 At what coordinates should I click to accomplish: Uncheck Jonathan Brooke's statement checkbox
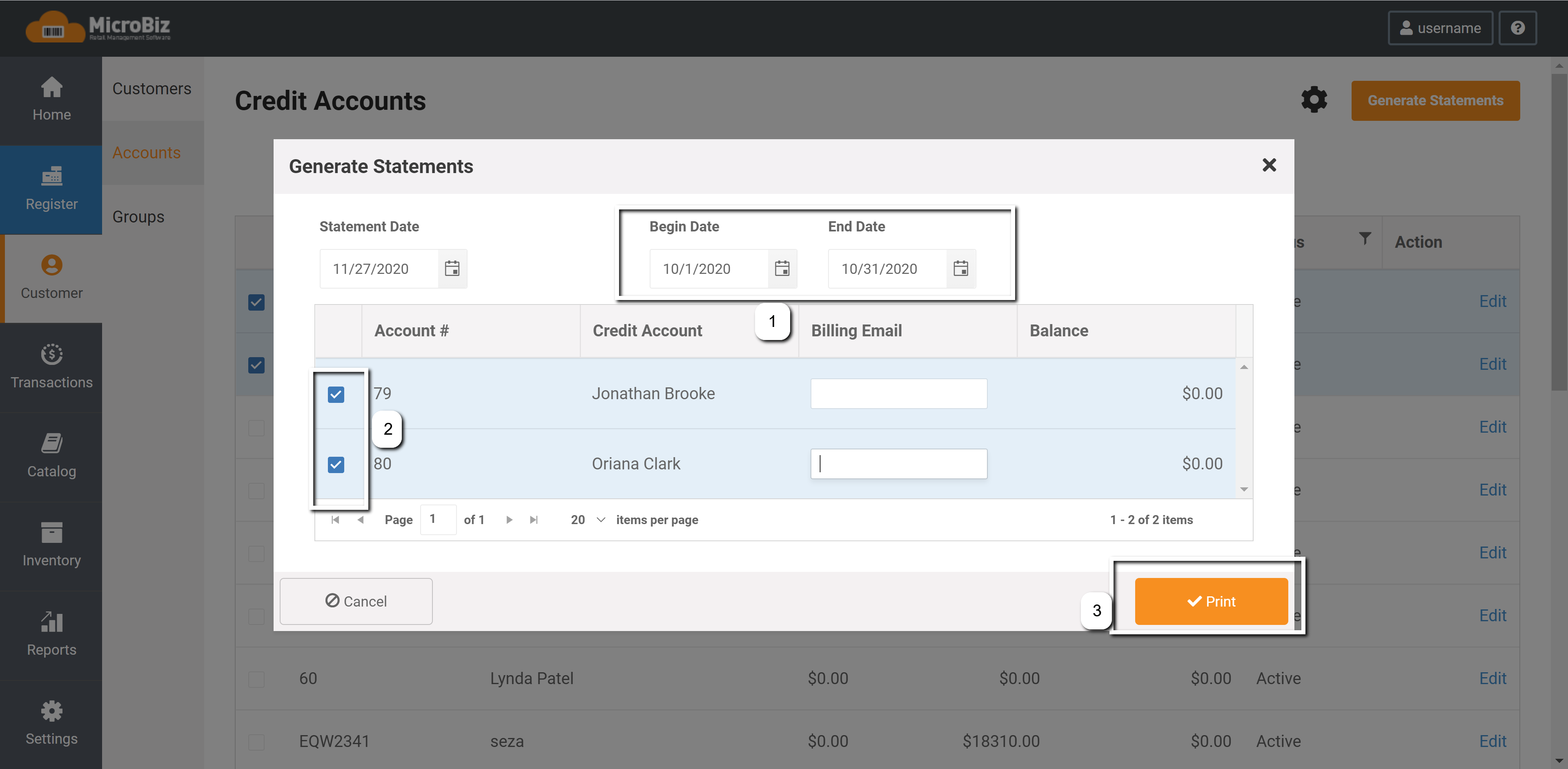coord(336,394)
